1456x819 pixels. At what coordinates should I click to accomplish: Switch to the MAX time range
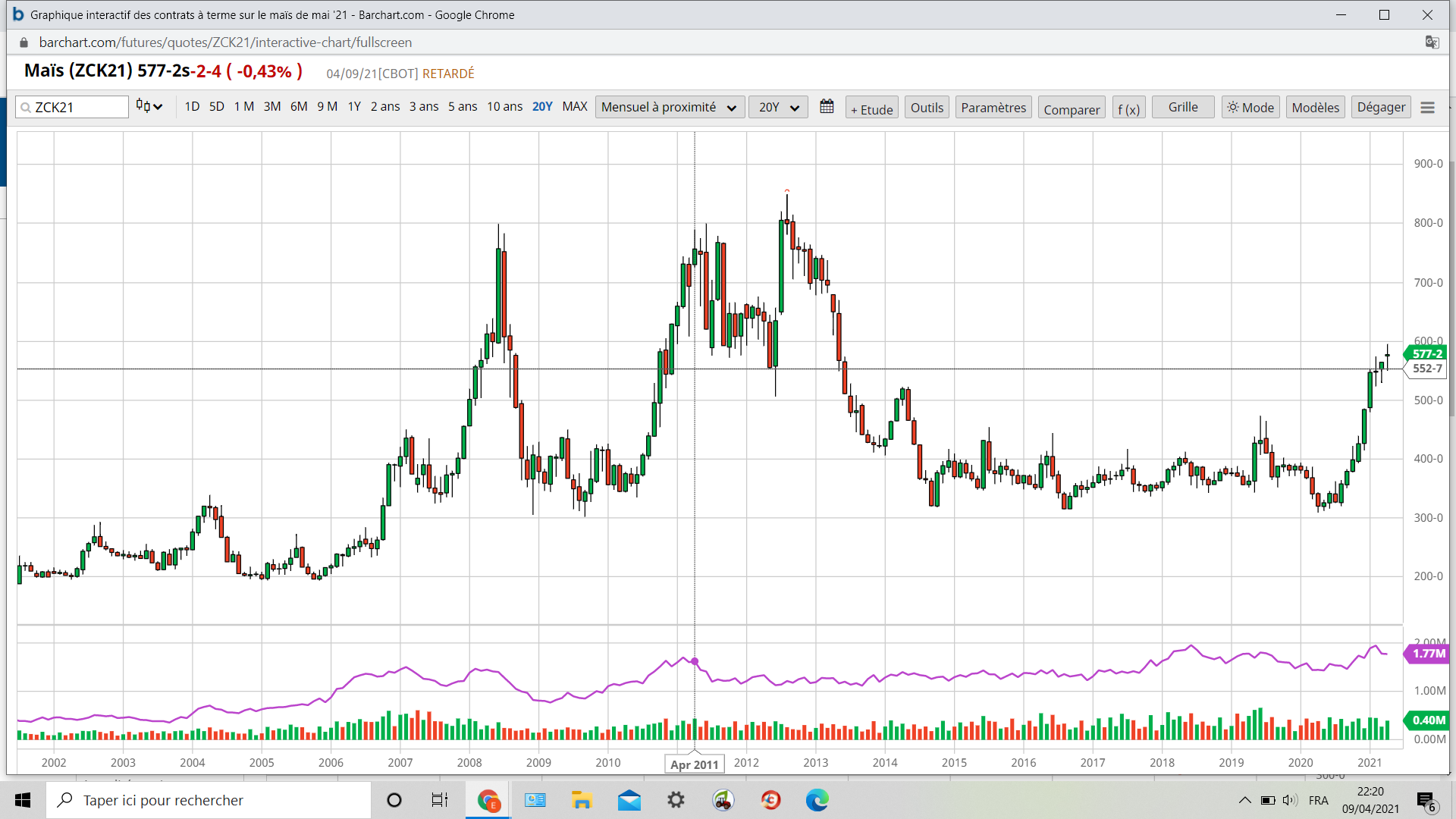[575, 106]
